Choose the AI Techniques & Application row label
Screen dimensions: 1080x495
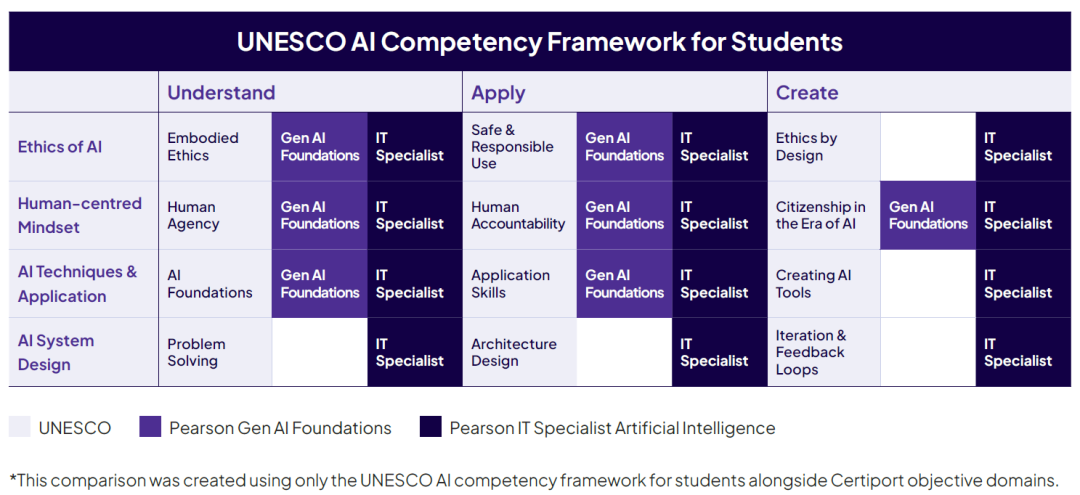click(x=77, y=284)
